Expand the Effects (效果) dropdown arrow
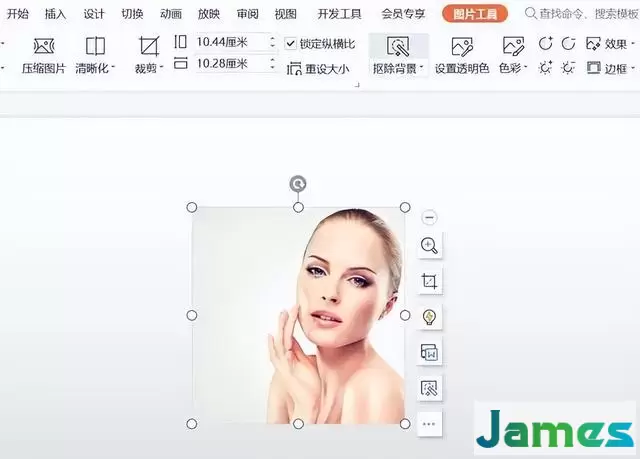 click(633, 43)
